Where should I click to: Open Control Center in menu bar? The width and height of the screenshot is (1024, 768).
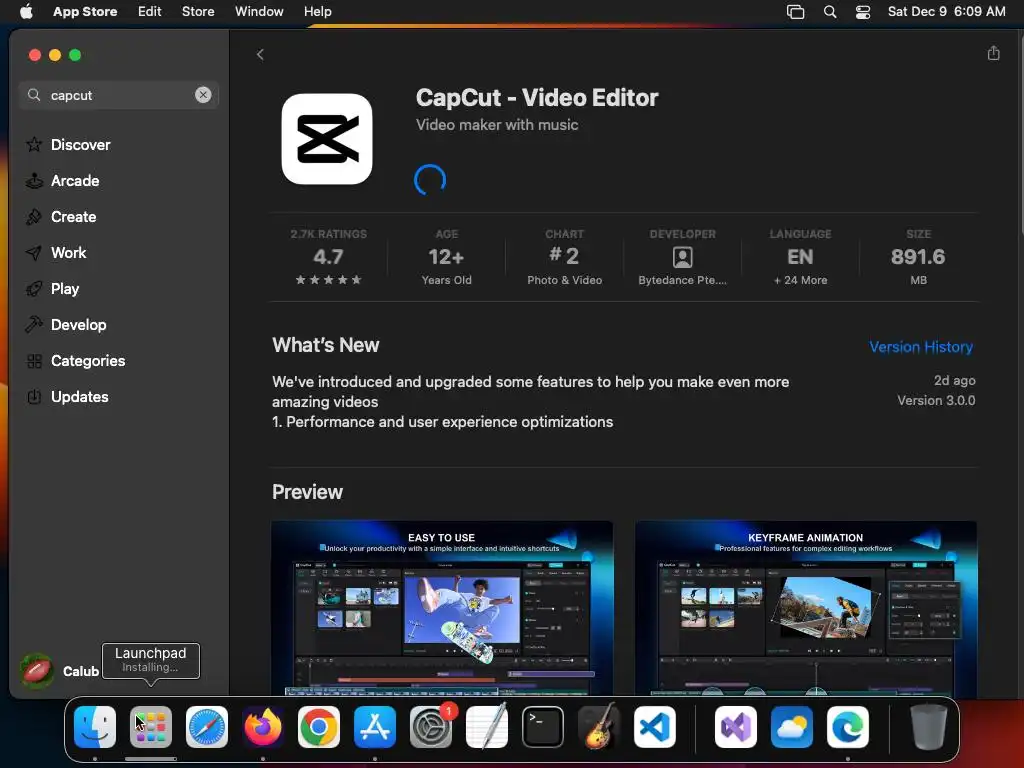click(863, 11)
